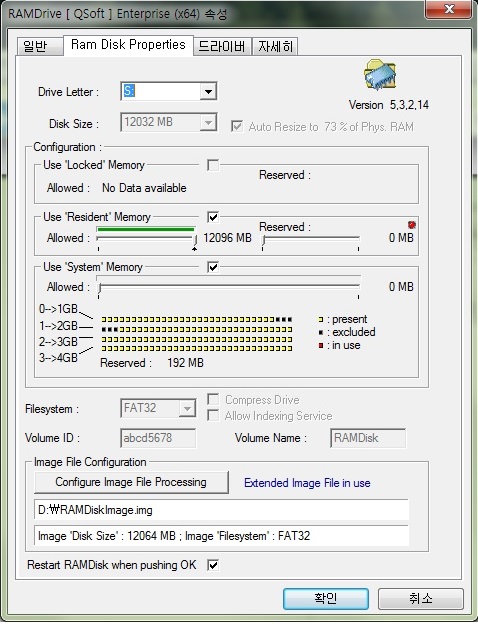Enable the Use 'Locked' Memory checkbox
478x624 pixels.
[213, 165]
